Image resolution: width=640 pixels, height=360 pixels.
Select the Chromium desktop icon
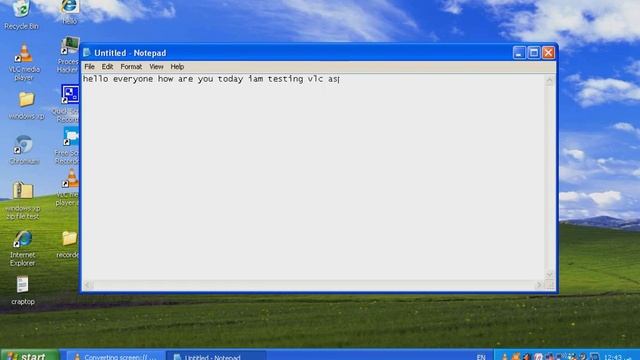[24, 150]
